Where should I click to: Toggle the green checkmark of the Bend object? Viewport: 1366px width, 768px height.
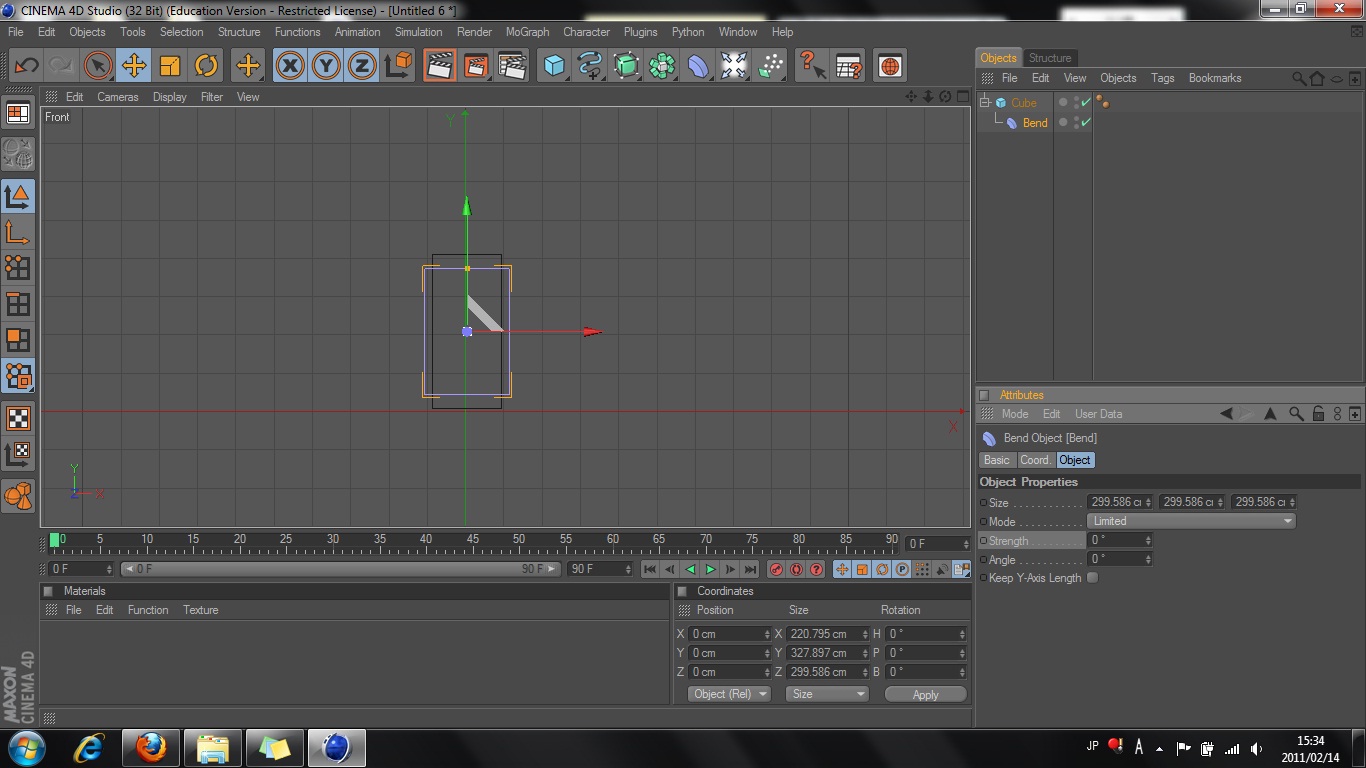[1085, 122]
